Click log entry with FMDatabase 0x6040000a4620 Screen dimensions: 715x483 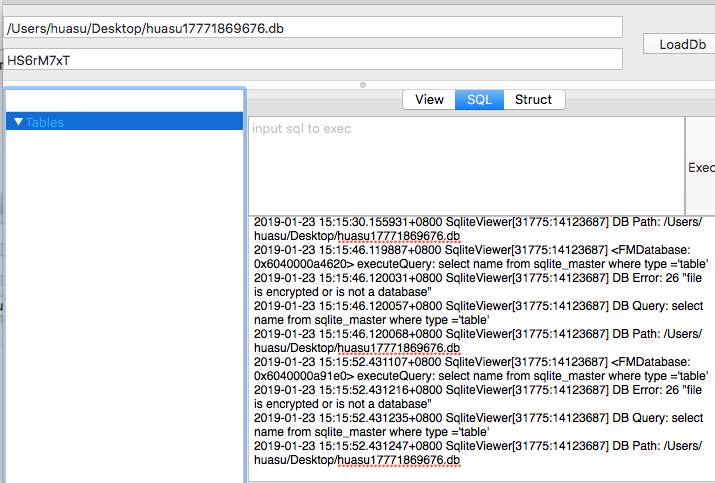click(481, 257)
